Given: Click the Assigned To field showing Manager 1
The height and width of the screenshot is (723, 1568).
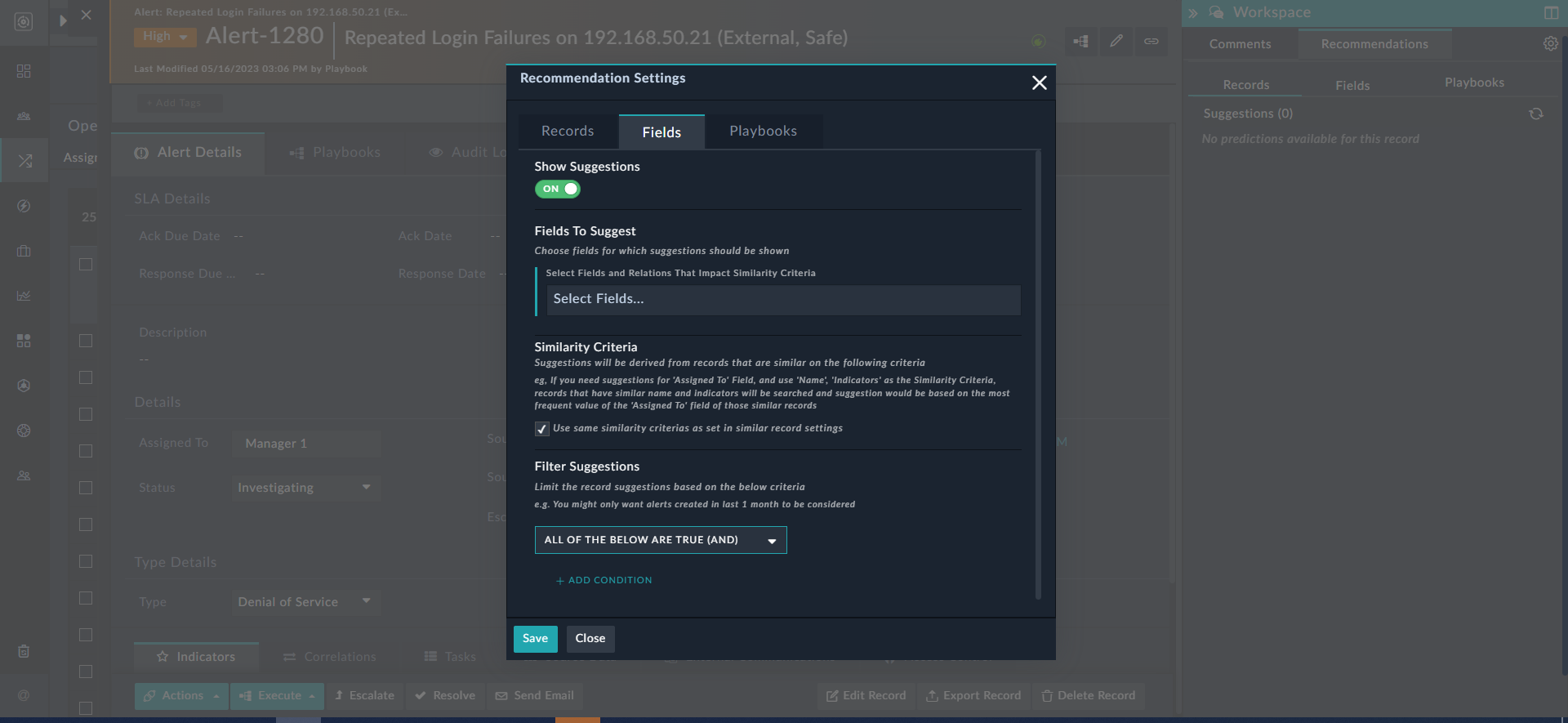Looking at the screenshot, I should (x=306, y=444).
